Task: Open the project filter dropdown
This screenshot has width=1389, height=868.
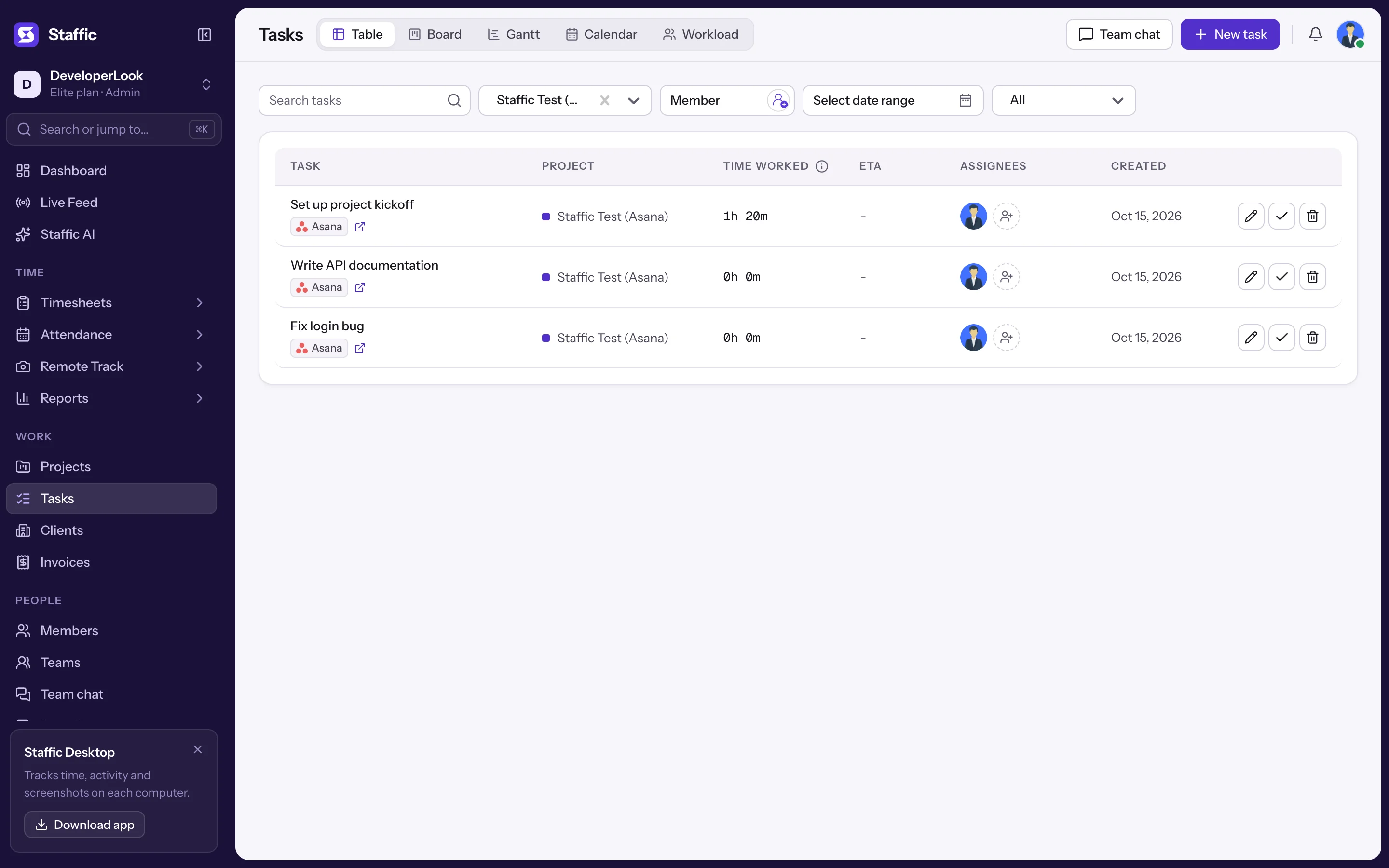Action: point(634,100)
